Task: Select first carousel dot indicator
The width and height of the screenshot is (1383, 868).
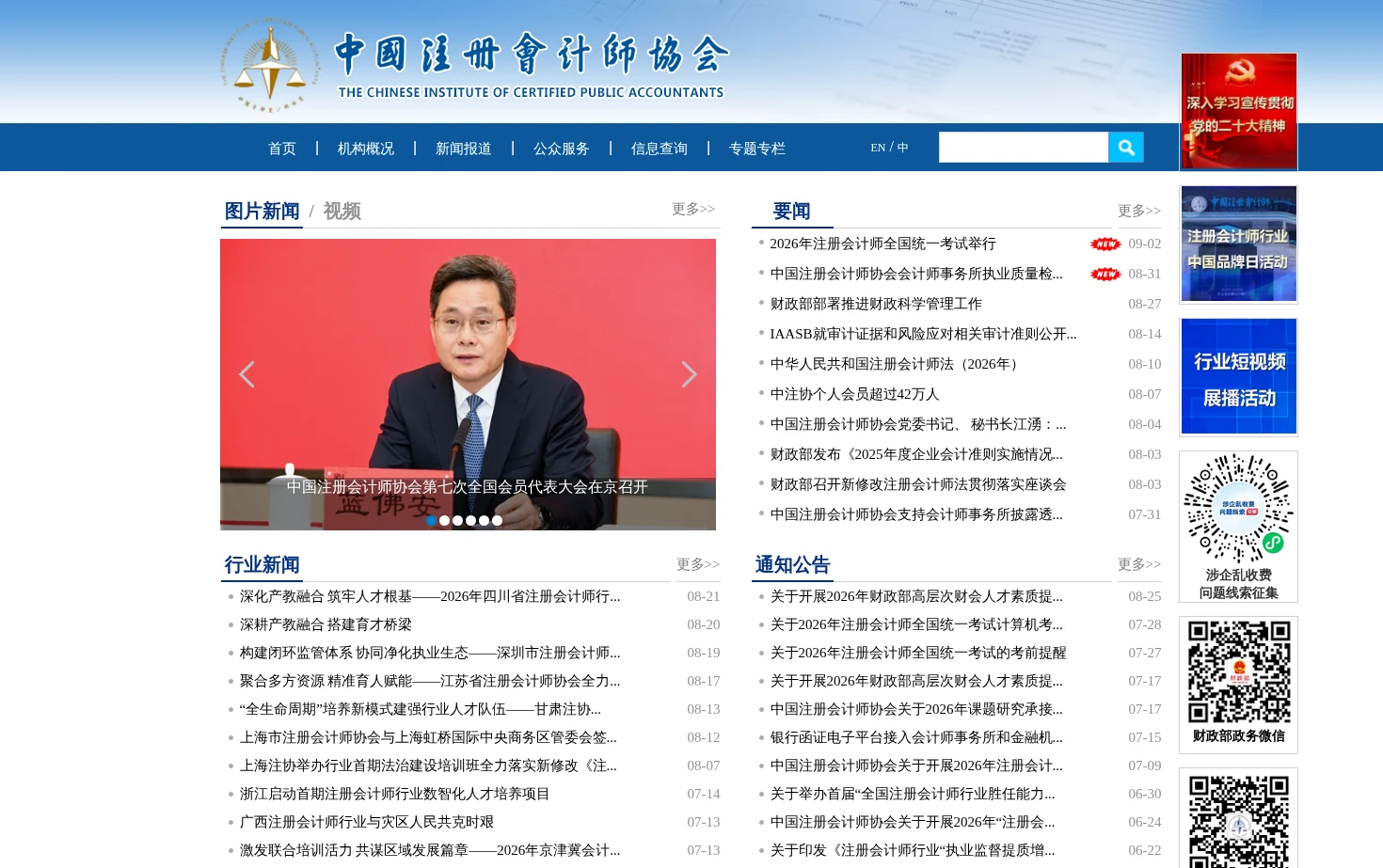Action: click(x=431, y=520)
